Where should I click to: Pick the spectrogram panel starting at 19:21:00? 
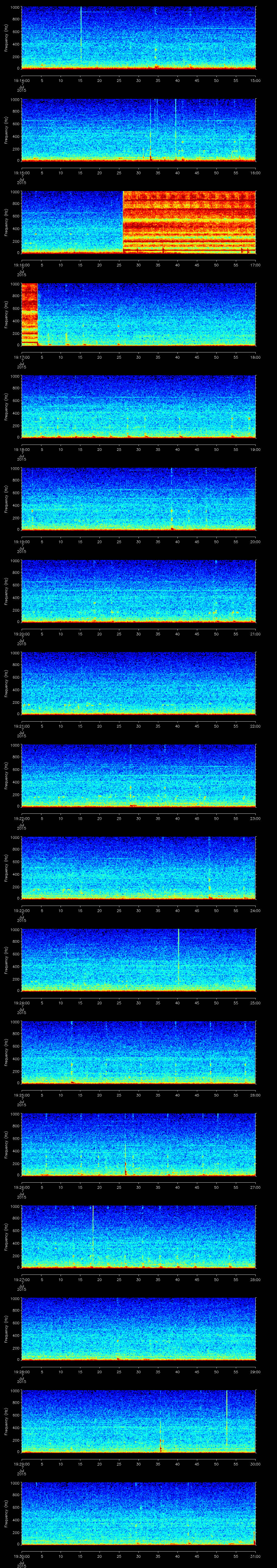139,683
